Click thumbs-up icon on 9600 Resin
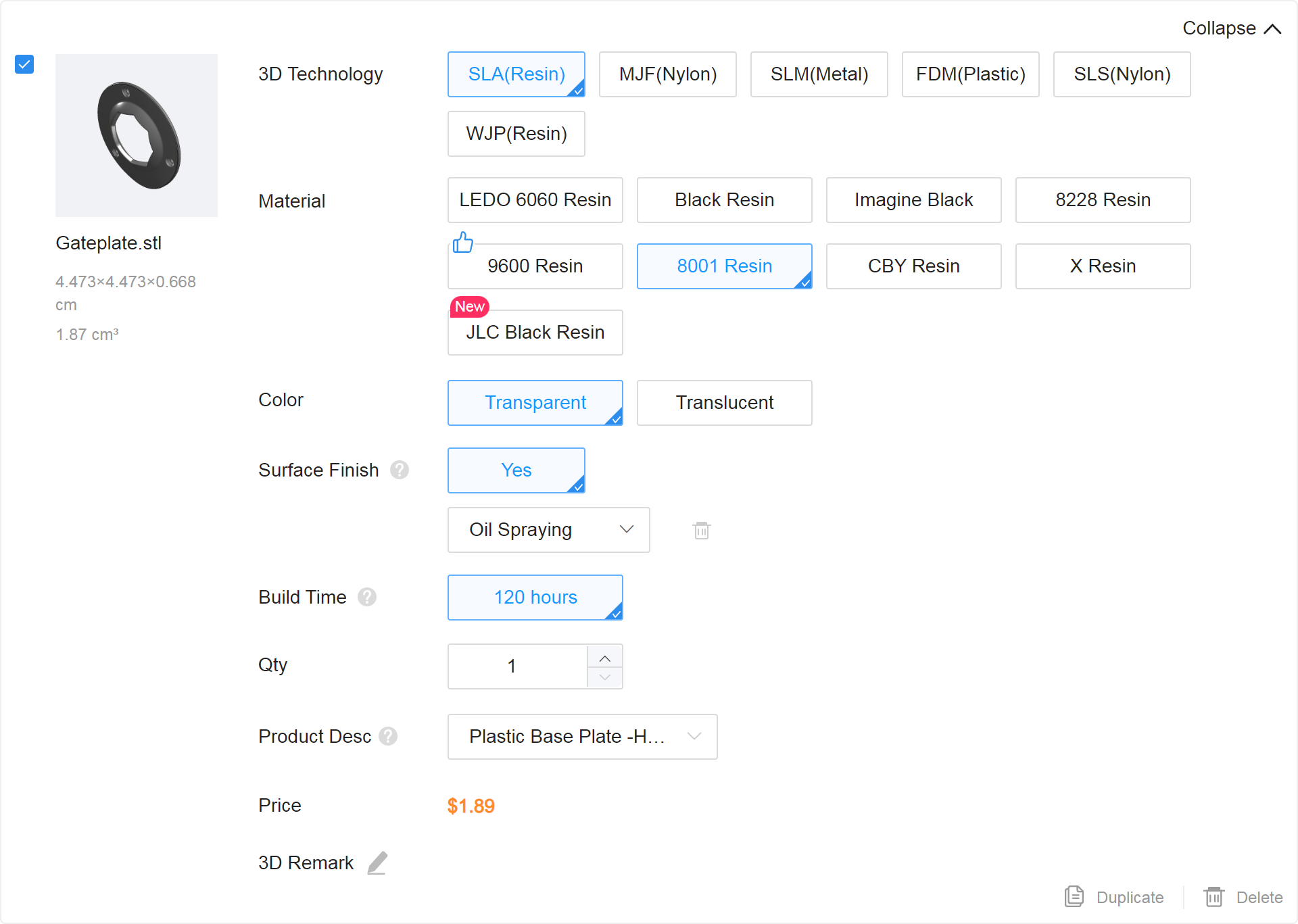This screenshot has height=924, width=1298. point(463,242)
